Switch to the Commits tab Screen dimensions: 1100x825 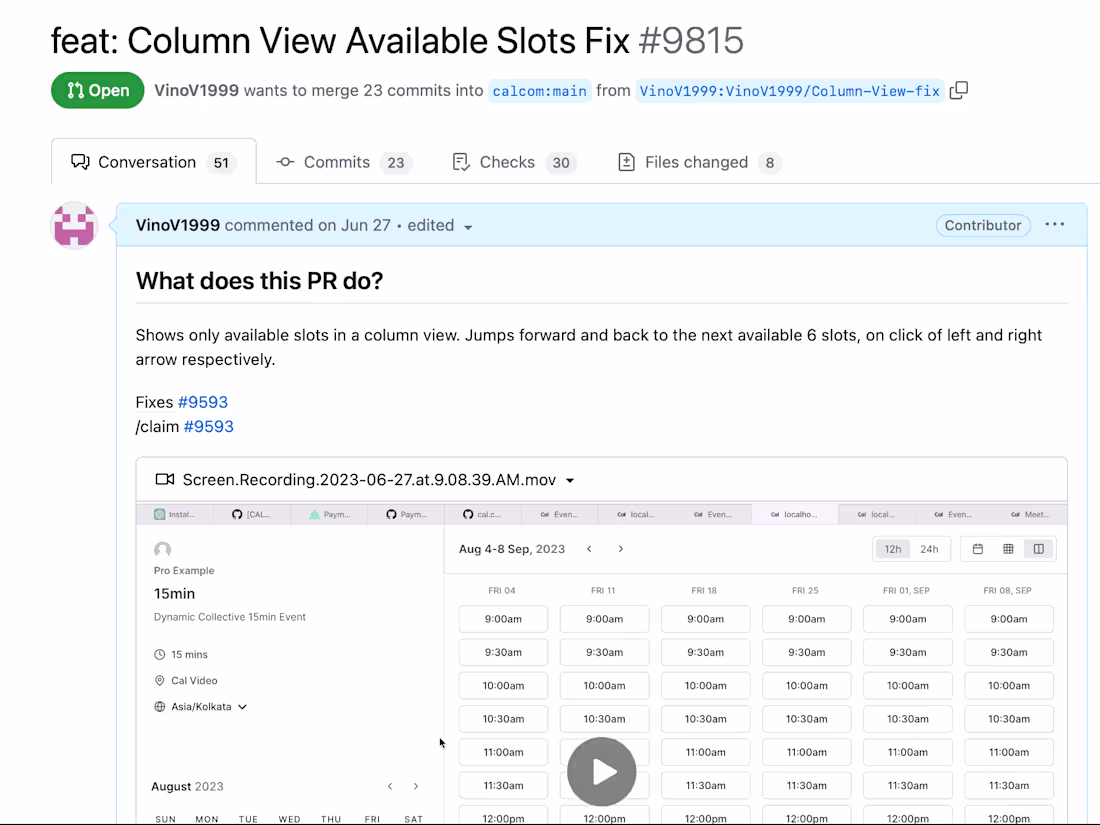pos(337,162)
